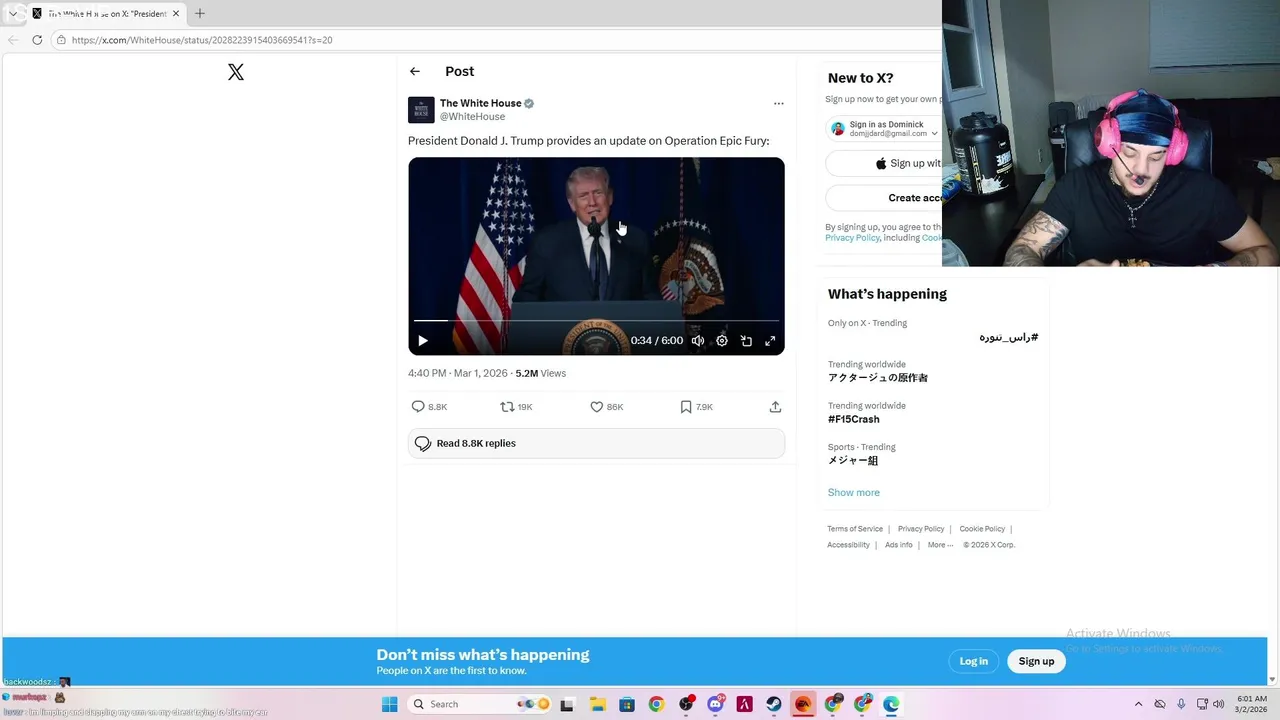The height and width of the screenshot is (720, 1280).
Task: Seek along the video progress bar
Action: click(596, 320)
